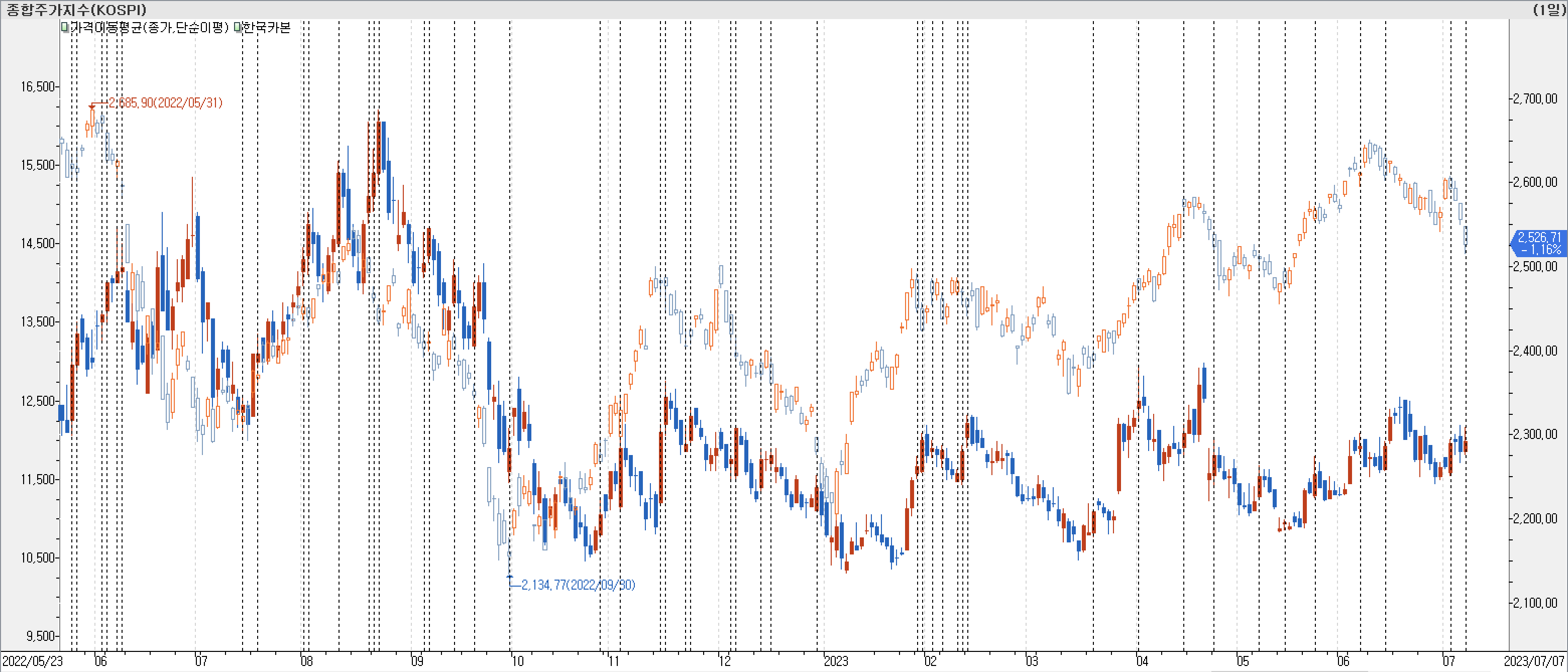Click the 16,500 left axis price label

38,86
